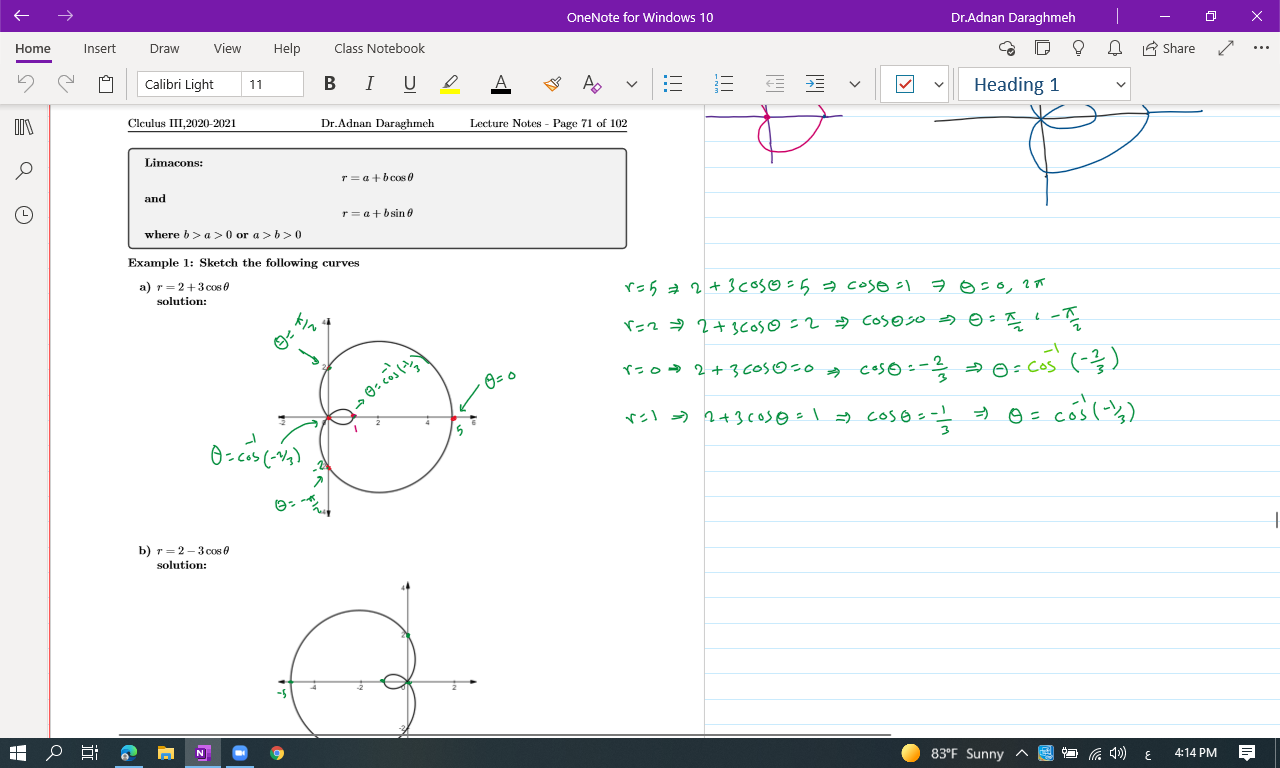Insert a bulleted list
Viewport: 1280px width, 768px height.
tap(674, 84)
